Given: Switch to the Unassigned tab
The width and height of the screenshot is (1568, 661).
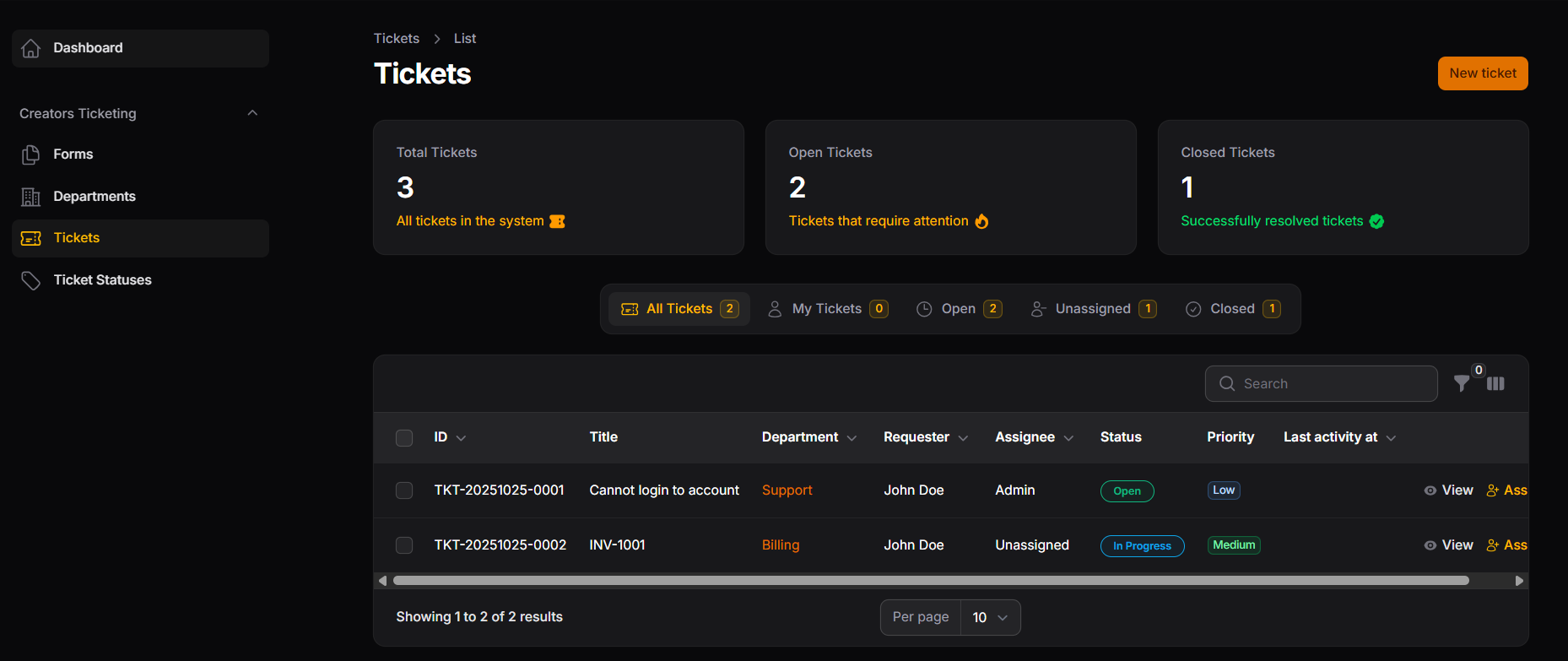Looking at the screenshot, I should [x=1093, y=309].
